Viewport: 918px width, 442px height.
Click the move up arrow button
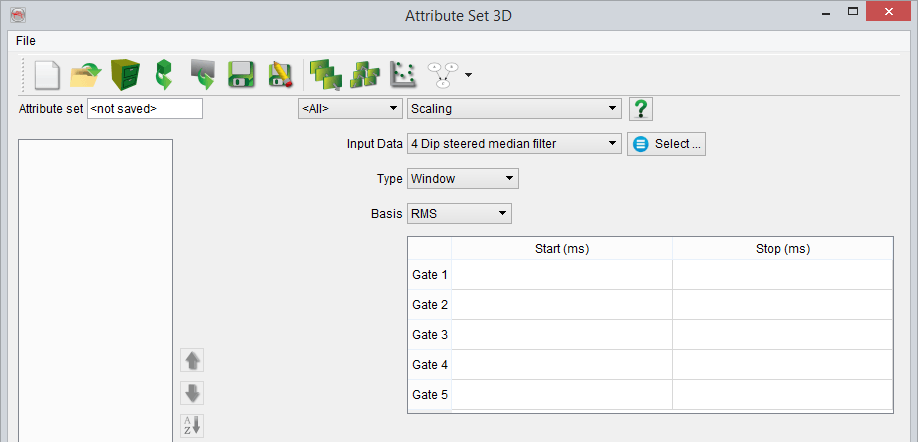pos(192,361)
